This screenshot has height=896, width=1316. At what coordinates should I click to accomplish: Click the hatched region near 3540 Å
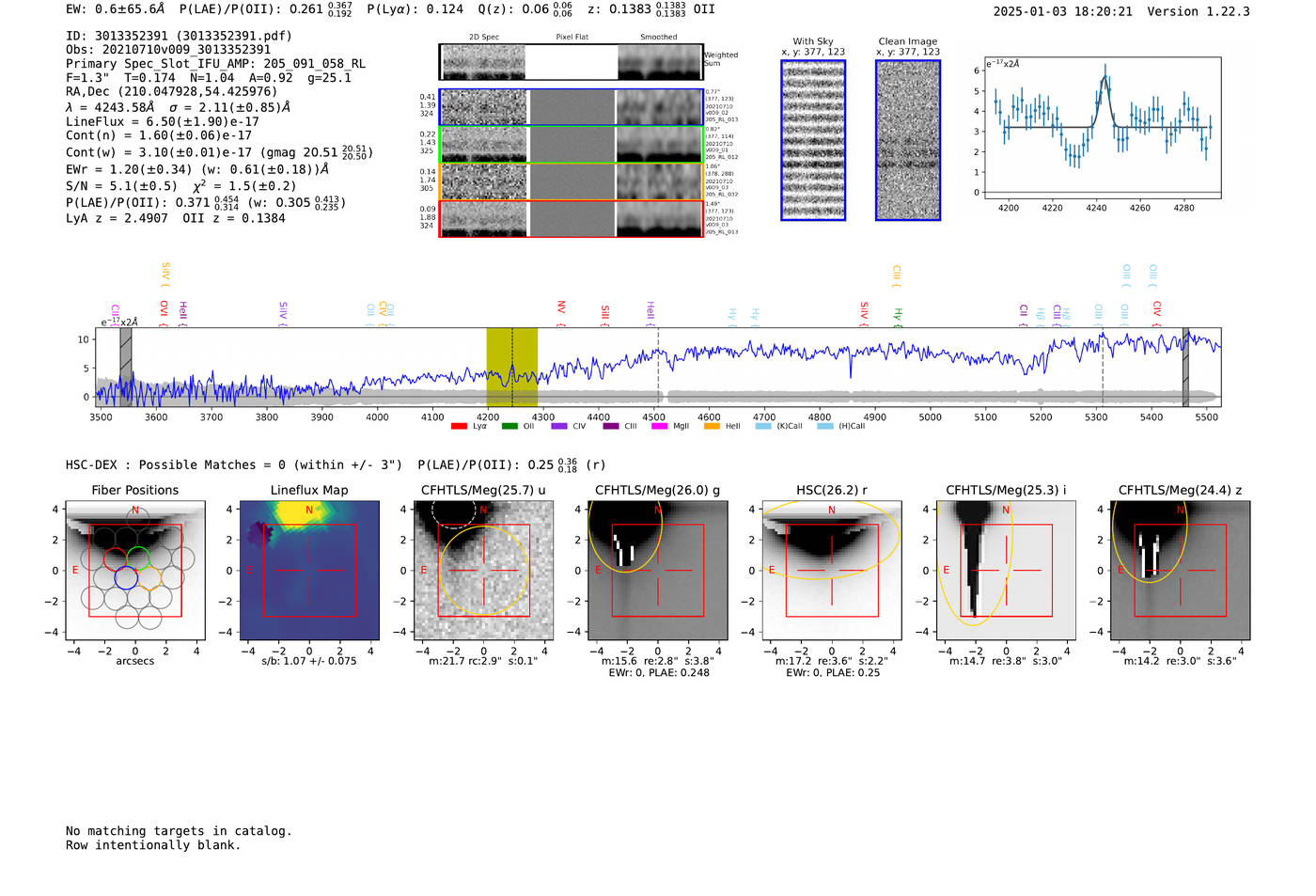[x=126, y=367]
